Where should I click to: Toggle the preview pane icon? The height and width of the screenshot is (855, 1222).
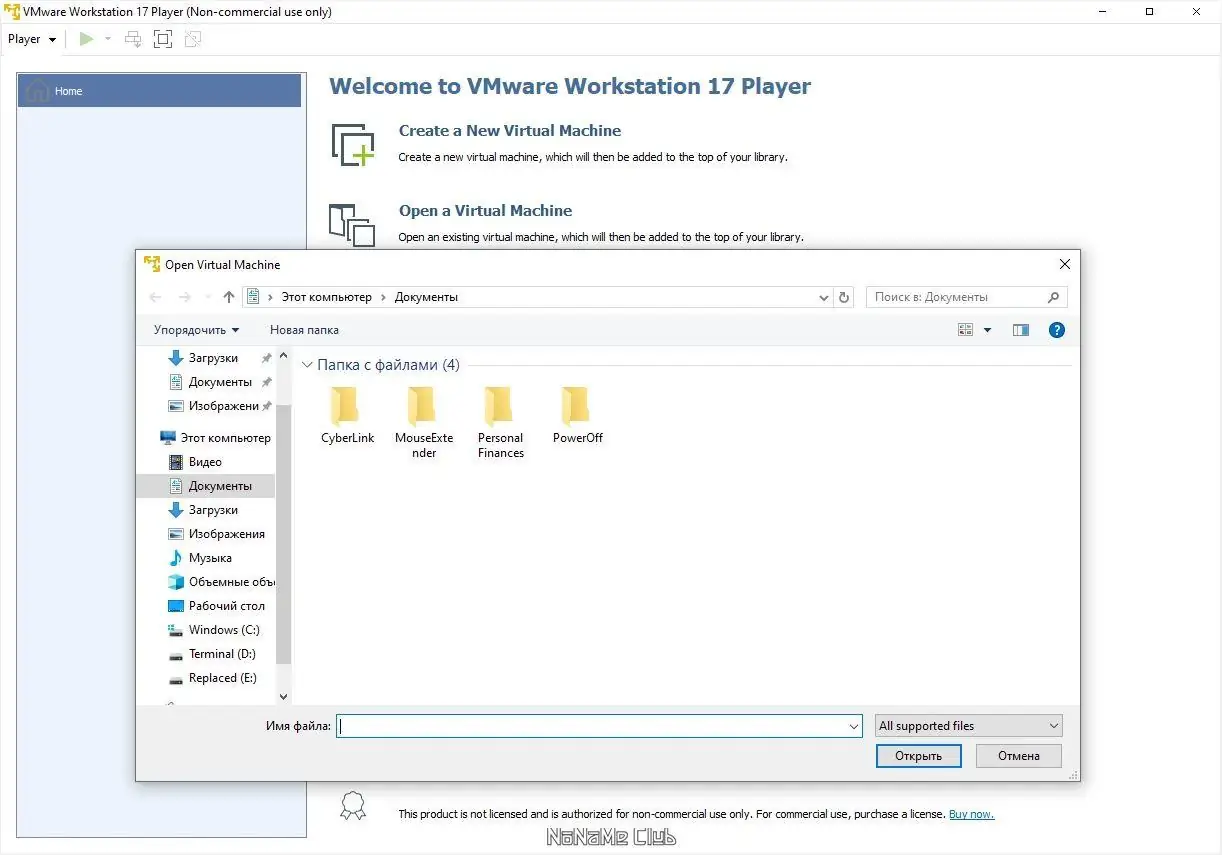coord(1020,330)
